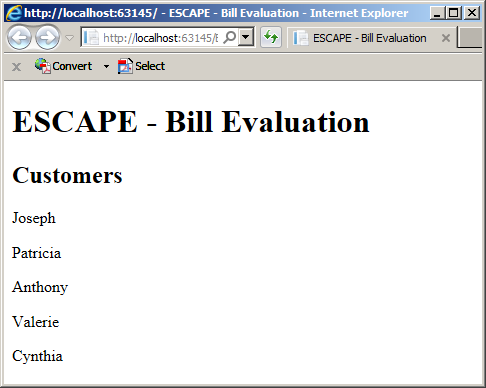Screen dimensions: 486x388
Task: Click the page icon in address bar
Action: pyautogui.click(x=91, y=38)
